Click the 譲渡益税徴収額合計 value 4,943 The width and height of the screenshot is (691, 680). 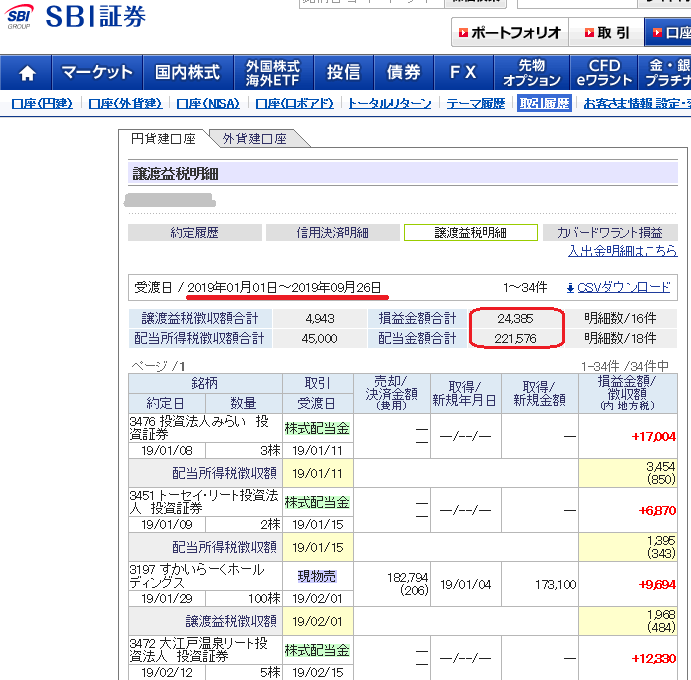(x=320, y=318)
